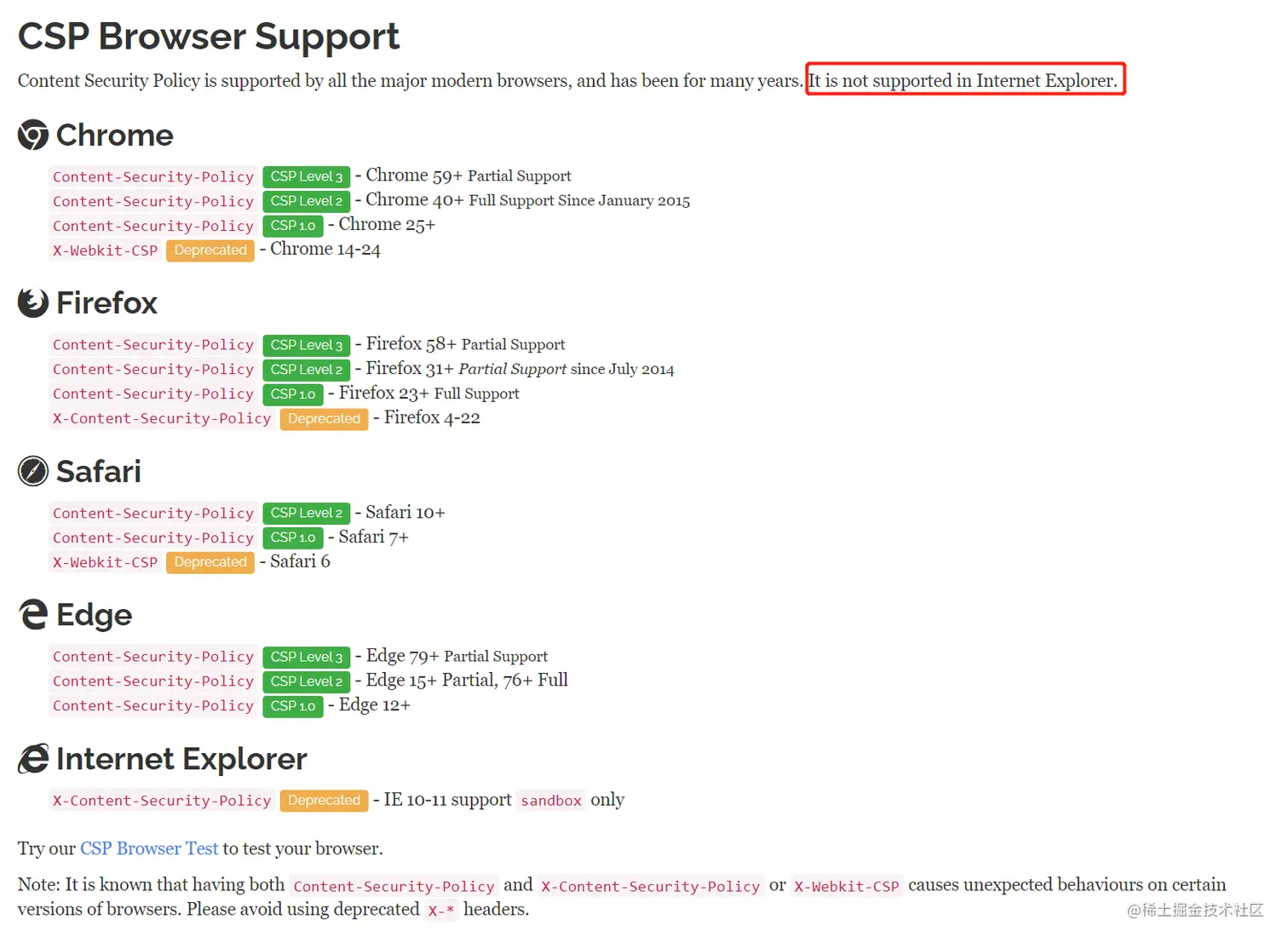This screenshot has width=1288, height=943.
Task: Click X-Webkit-CSP code in the Note paragraph
Action: pyautogui.click(x=847, y=887)
